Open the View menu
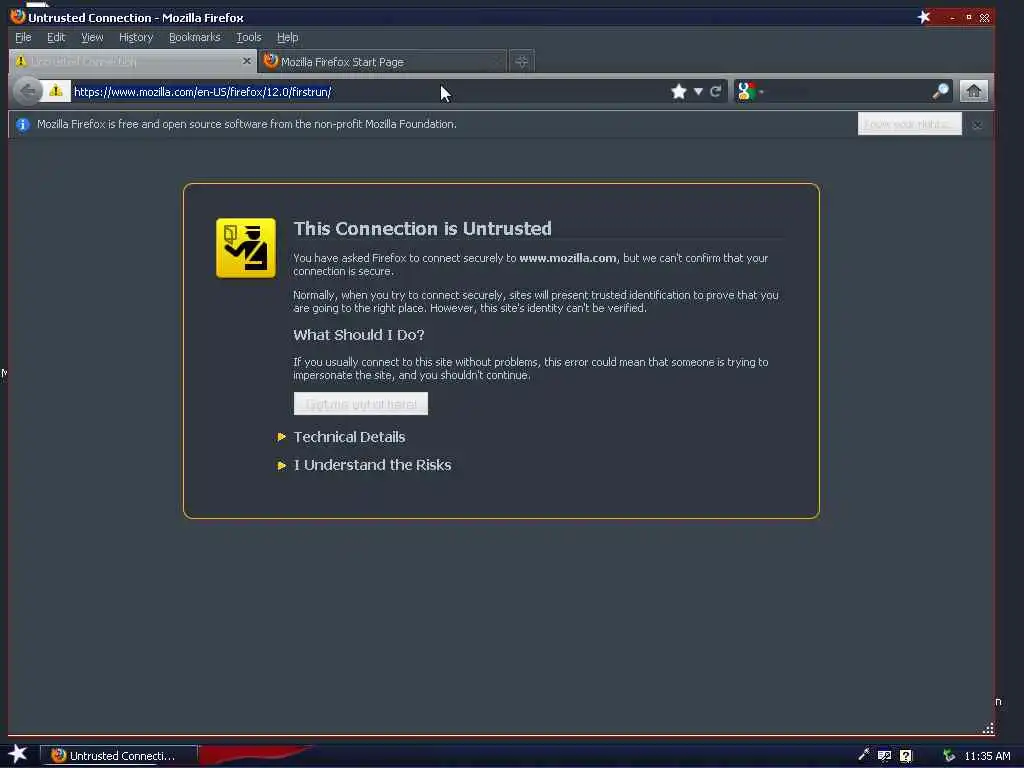Viewport: 1024px width, 768px height. pos(92,37)
